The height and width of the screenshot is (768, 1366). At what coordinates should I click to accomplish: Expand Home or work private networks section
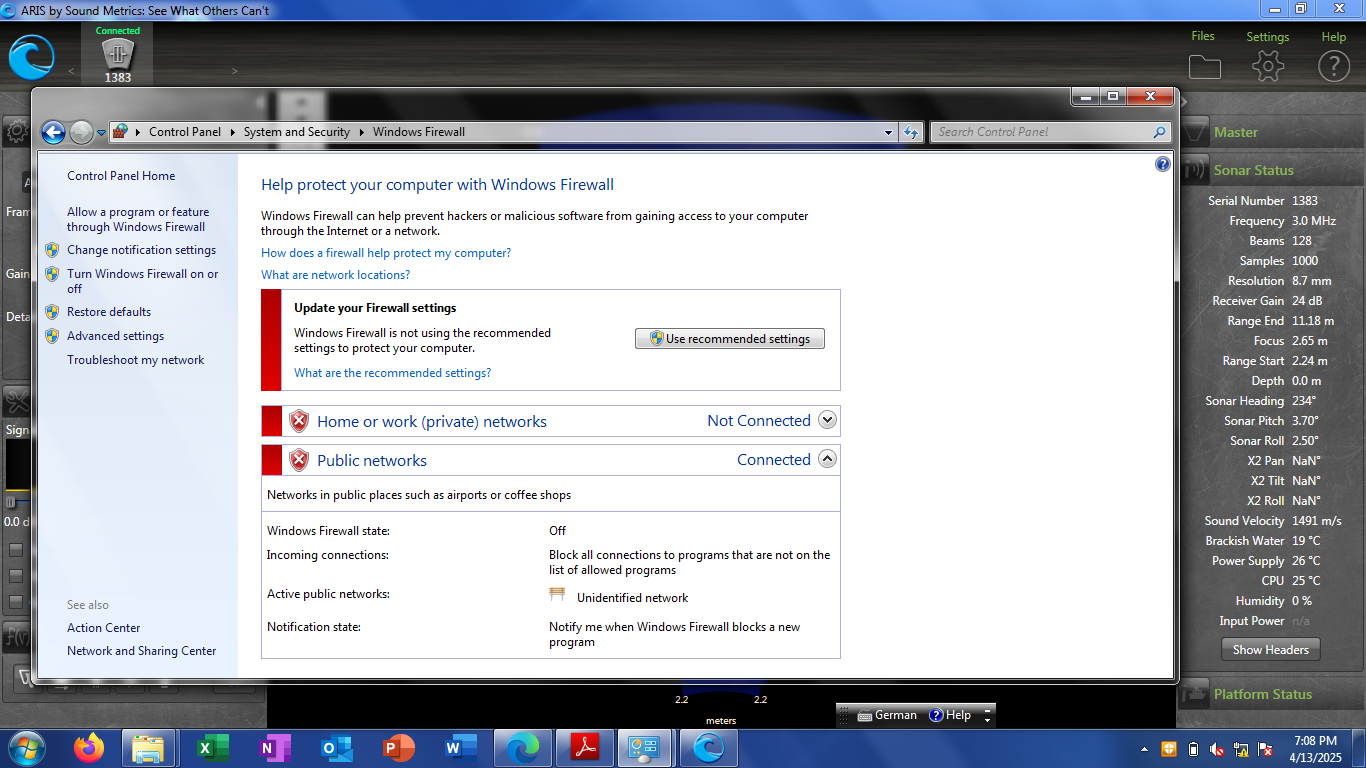tap(827, 420)
